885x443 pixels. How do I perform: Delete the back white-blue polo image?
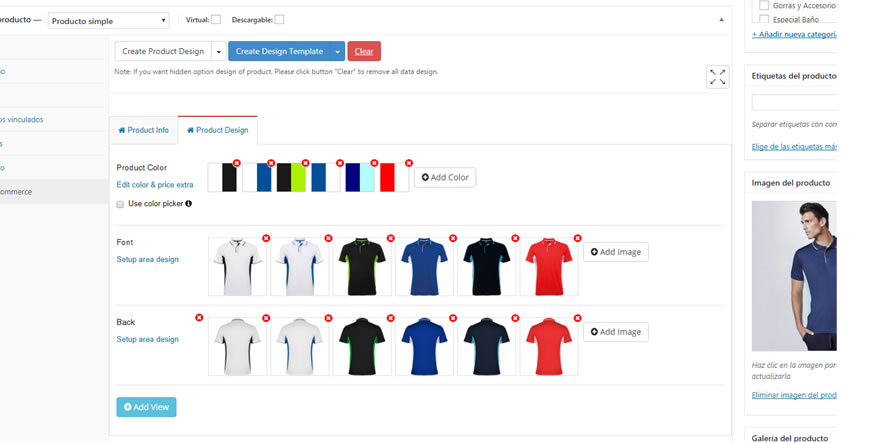(328, 318)
